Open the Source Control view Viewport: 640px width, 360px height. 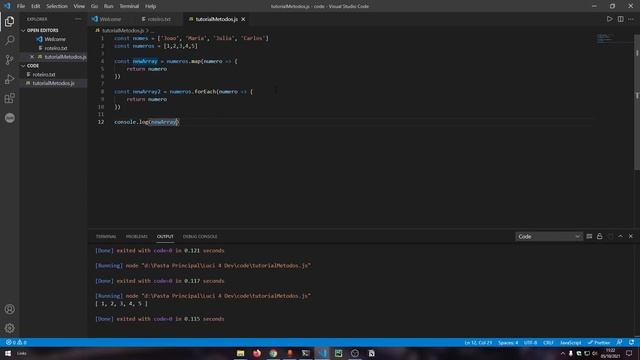pos(9,60)
